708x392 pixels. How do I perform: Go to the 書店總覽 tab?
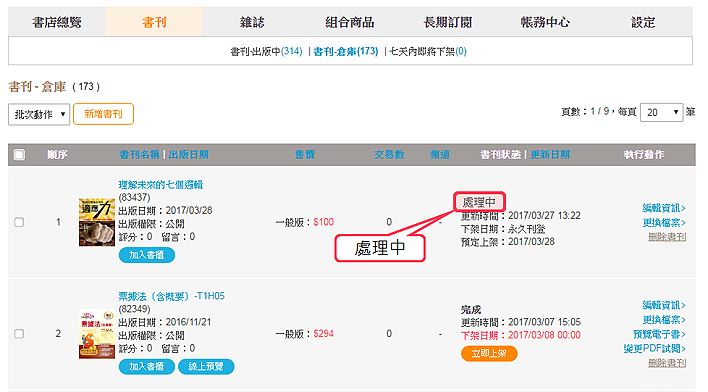coord(57,22)
